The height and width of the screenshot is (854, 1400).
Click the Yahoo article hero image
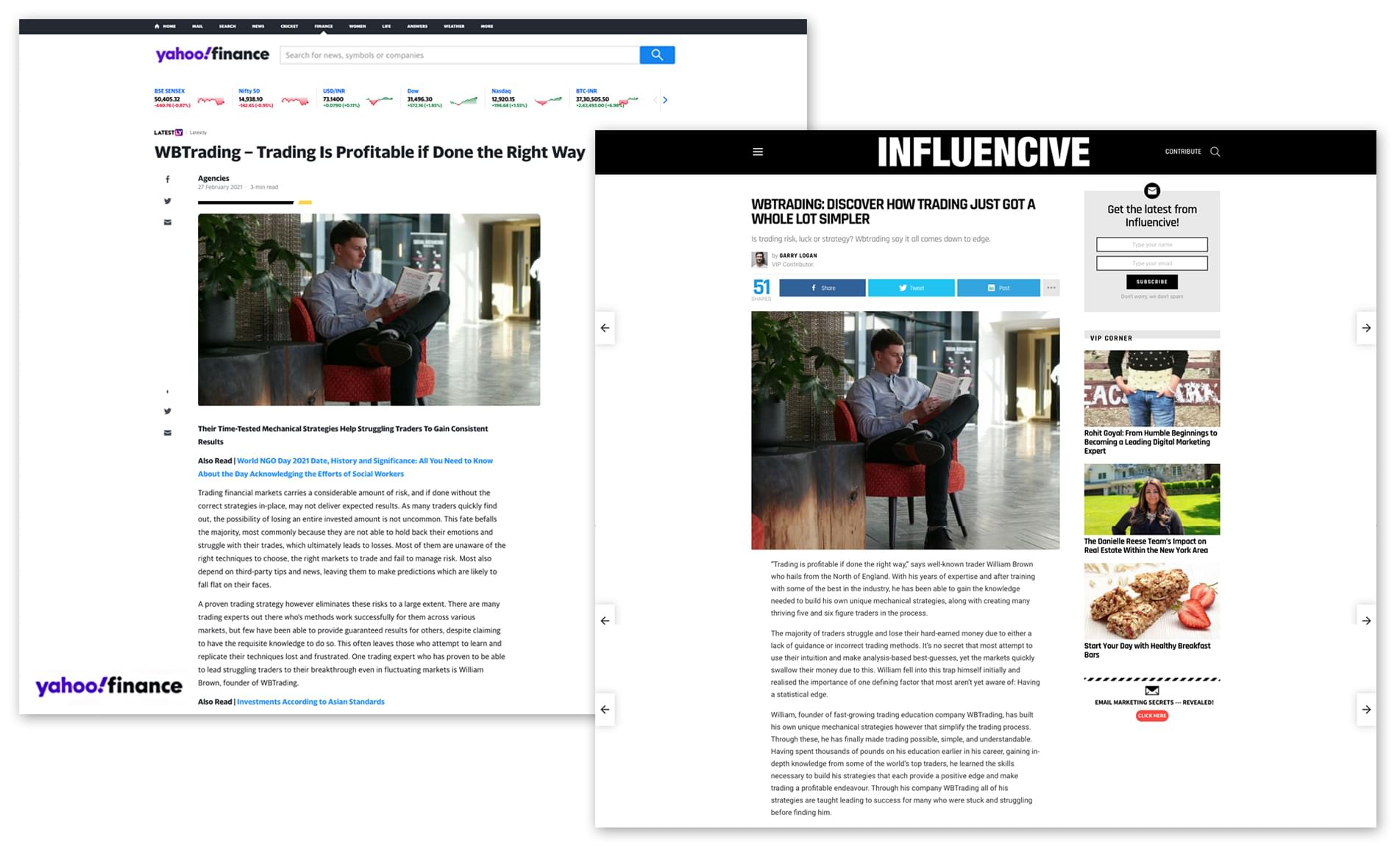pos(369,310)
